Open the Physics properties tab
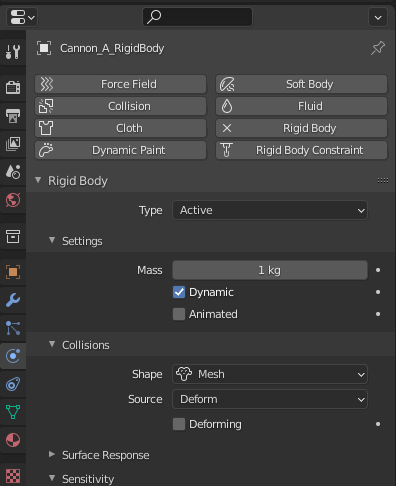The width and height of the screenshot is (396, 486). pyautogui.click(x=13, y=356)
